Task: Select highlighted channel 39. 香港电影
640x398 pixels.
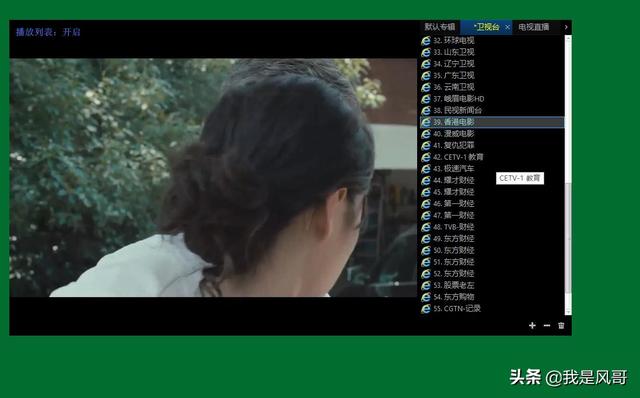Action: 492,122
